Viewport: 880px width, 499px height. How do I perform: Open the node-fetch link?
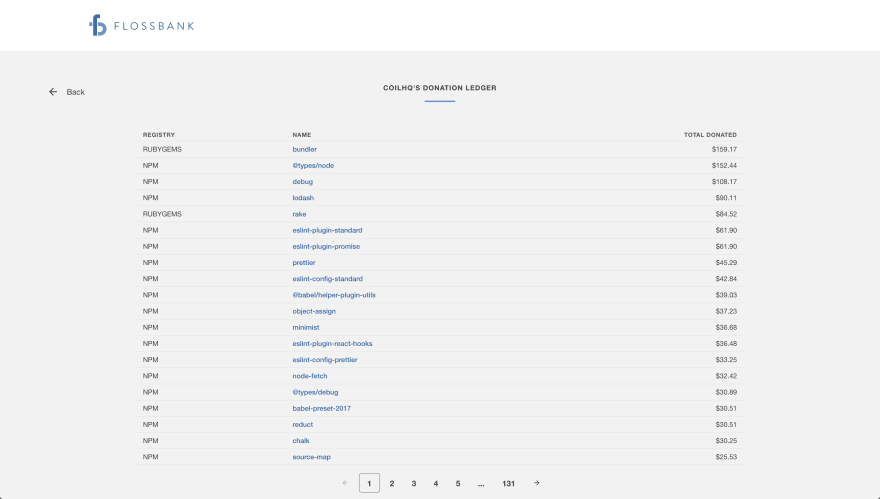(310, 376)
